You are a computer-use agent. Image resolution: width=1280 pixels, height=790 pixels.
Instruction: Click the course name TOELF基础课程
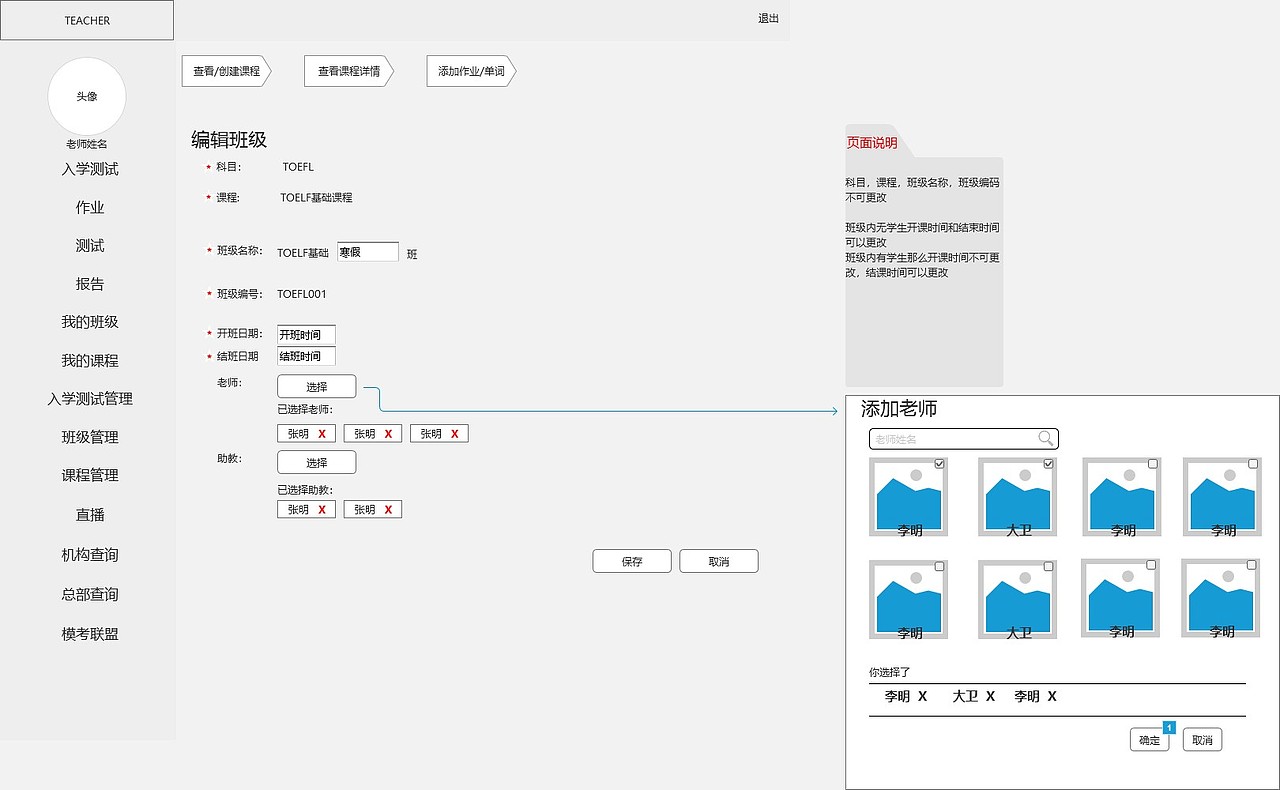(316, 198)
